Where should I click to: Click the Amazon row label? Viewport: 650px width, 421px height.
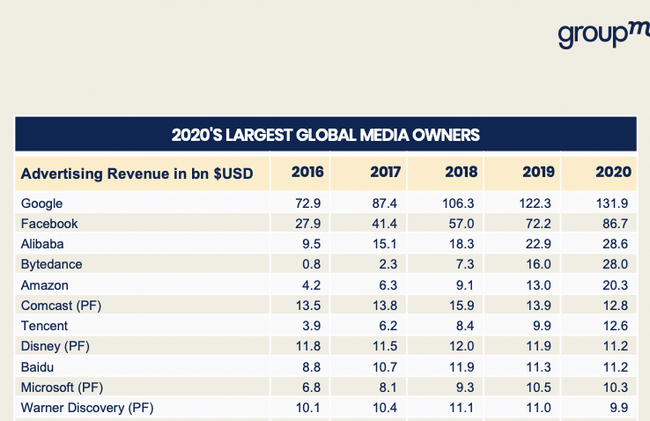44,286
